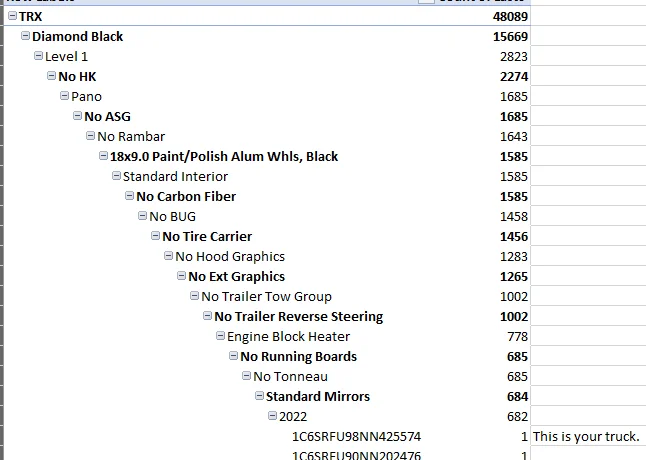Collapse the No Rambar group
Image resolution: width=646 pixels, height=460 pixels.
tap(90, 135)
